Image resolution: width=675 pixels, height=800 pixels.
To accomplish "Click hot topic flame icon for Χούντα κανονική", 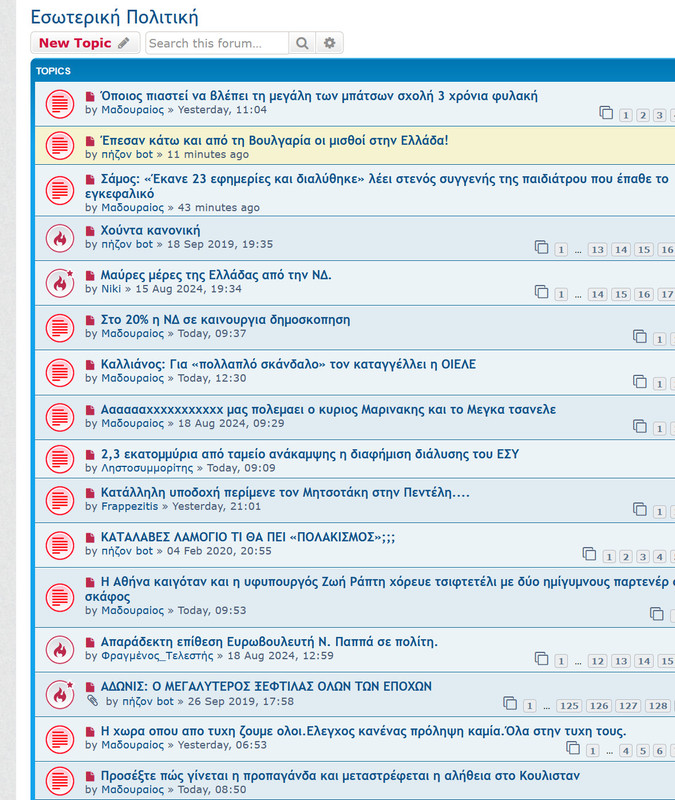I will pos(60,238).
